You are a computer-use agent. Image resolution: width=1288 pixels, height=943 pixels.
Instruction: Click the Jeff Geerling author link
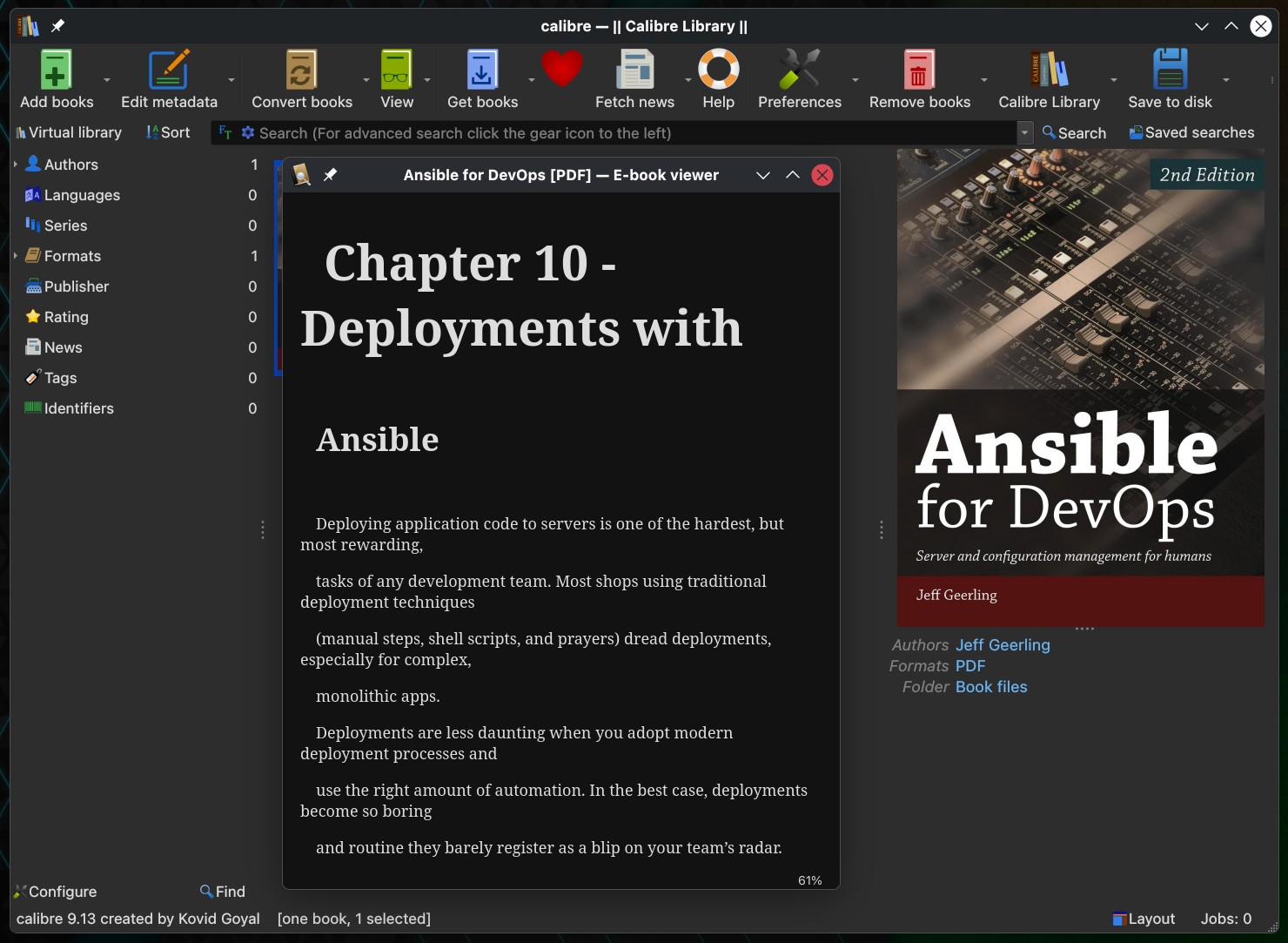coord(1003,645)
